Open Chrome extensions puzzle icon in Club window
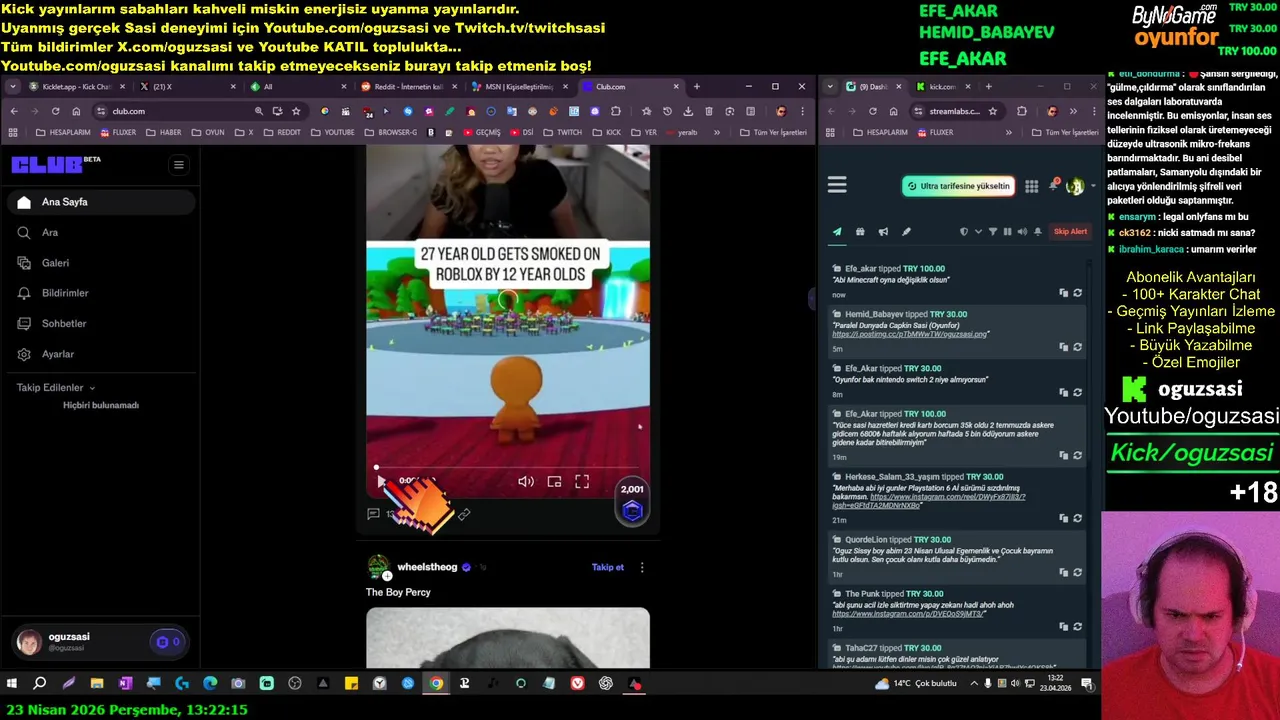Viewport: 1280px width, 720px height. pyautogui.click(x=616, y=111)
